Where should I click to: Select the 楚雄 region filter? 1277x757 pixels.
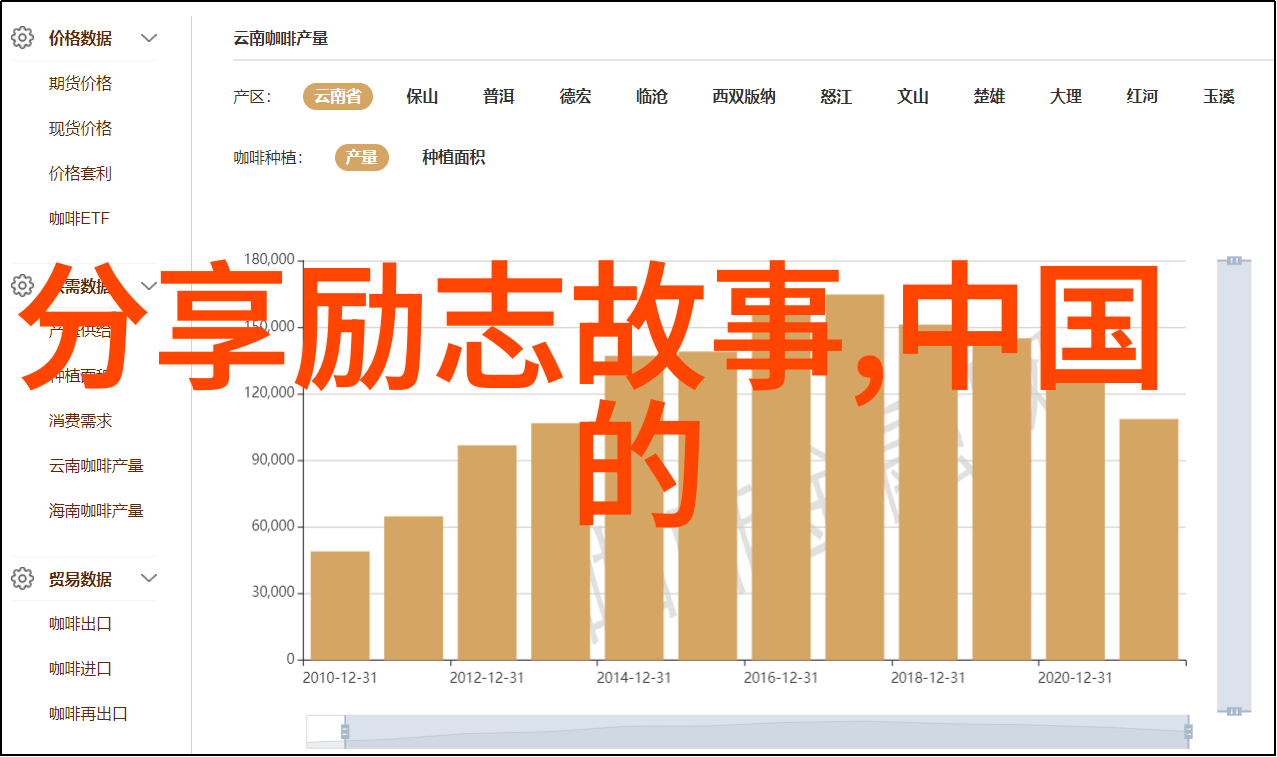pyautogui.click(x=990, y=97)
